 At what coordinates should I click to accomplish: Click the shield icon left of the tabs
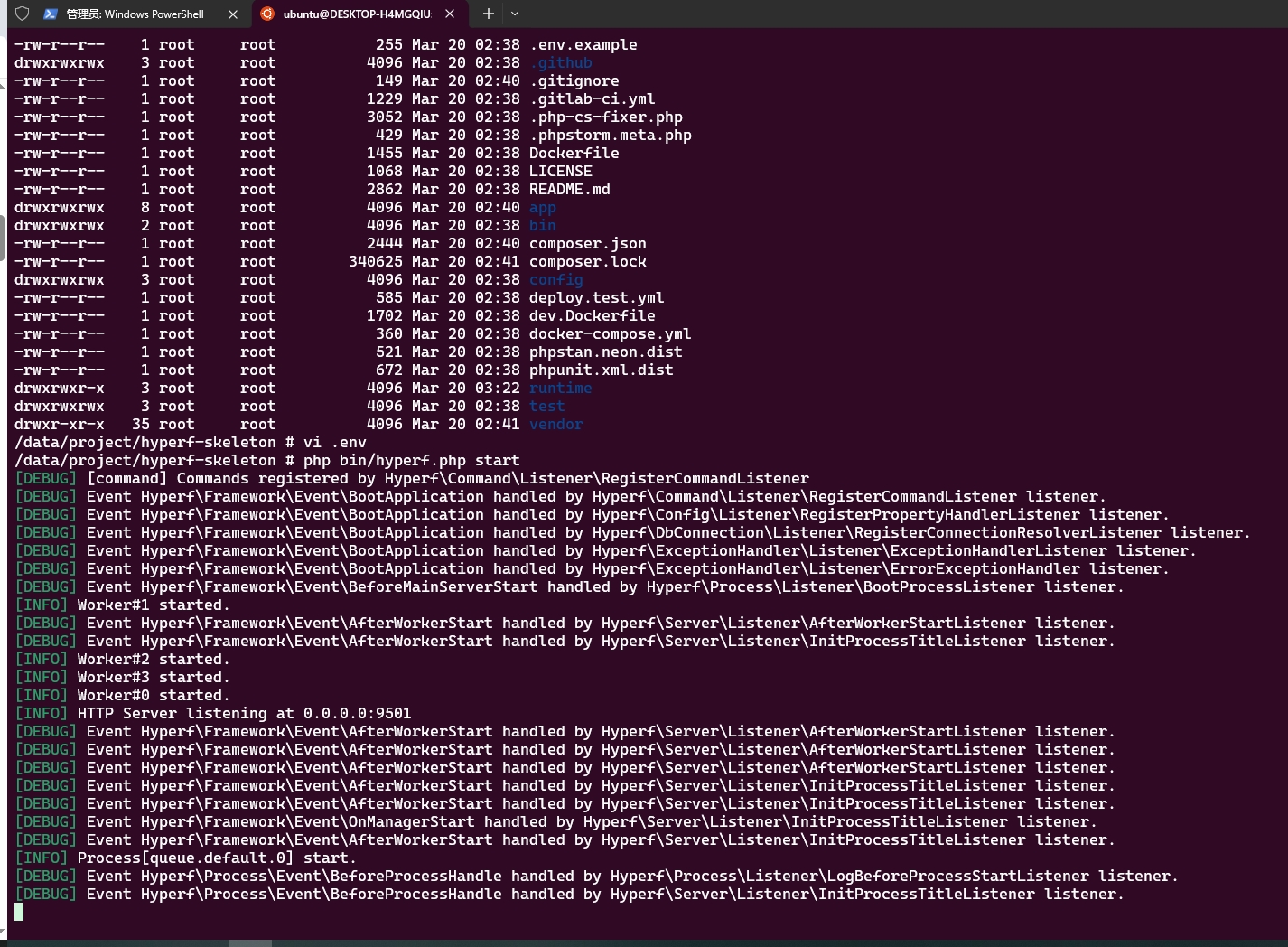click(23, 14)
